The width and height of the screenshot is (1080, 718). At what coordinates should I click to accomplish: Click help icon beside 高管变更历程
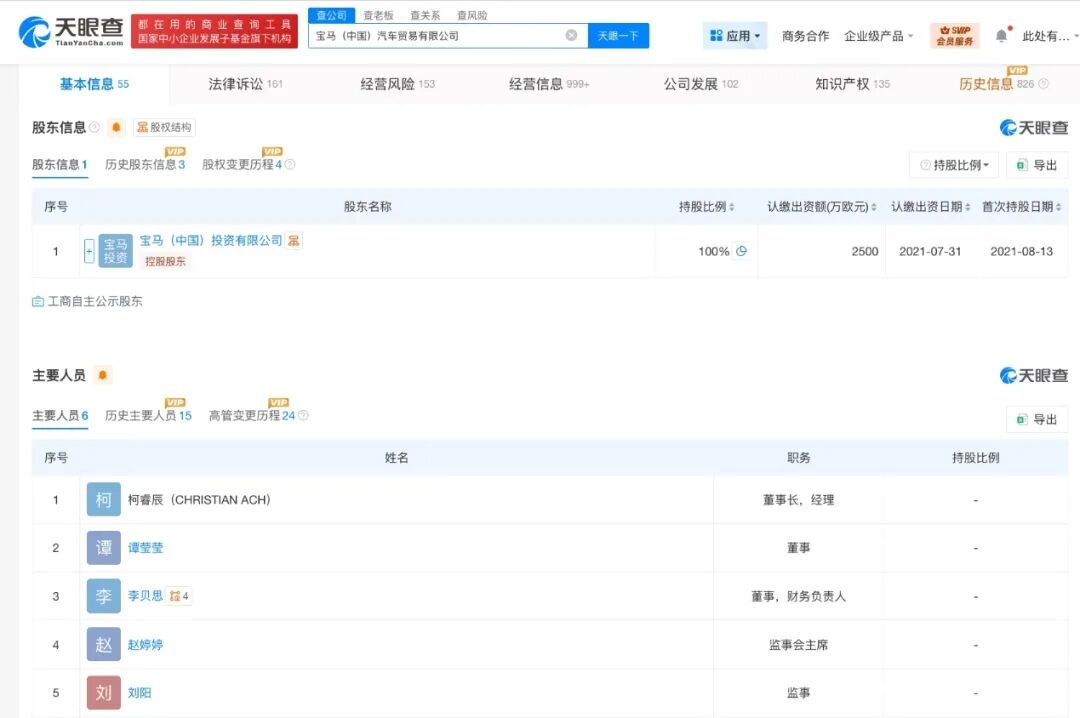[304, 416]
